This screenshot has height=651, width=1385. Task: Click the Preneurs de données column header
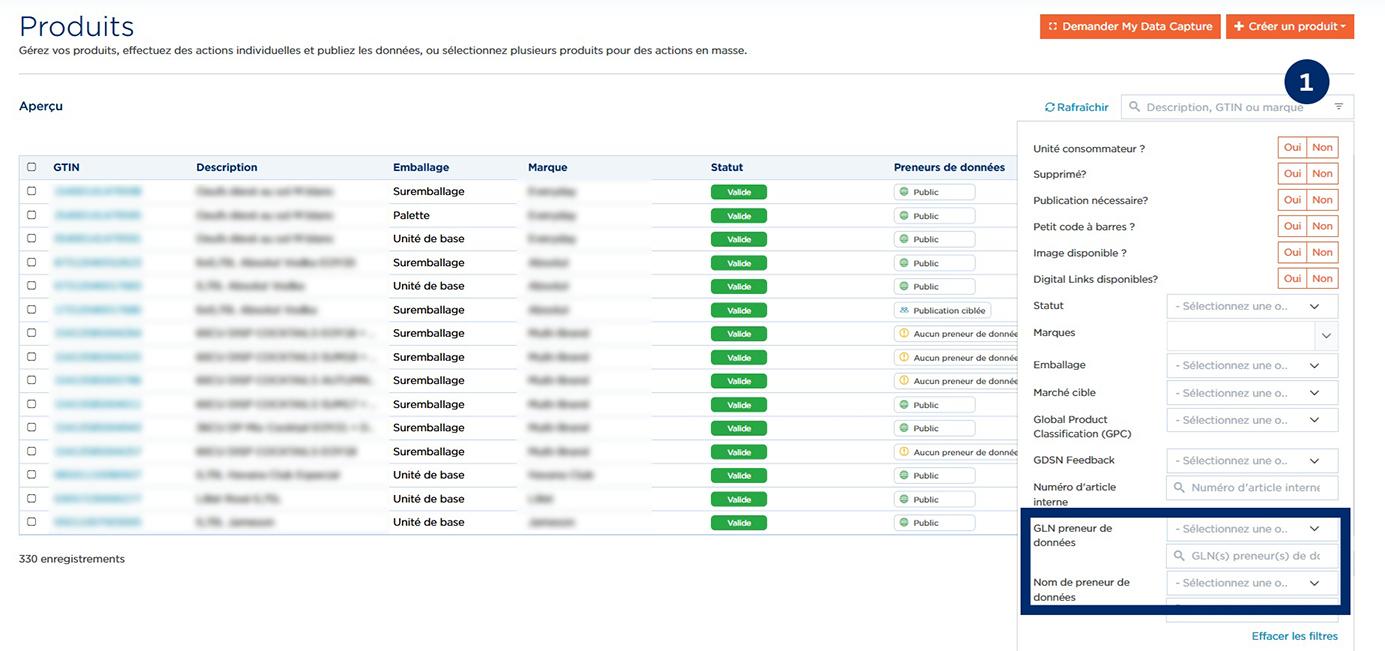(949, 167)
